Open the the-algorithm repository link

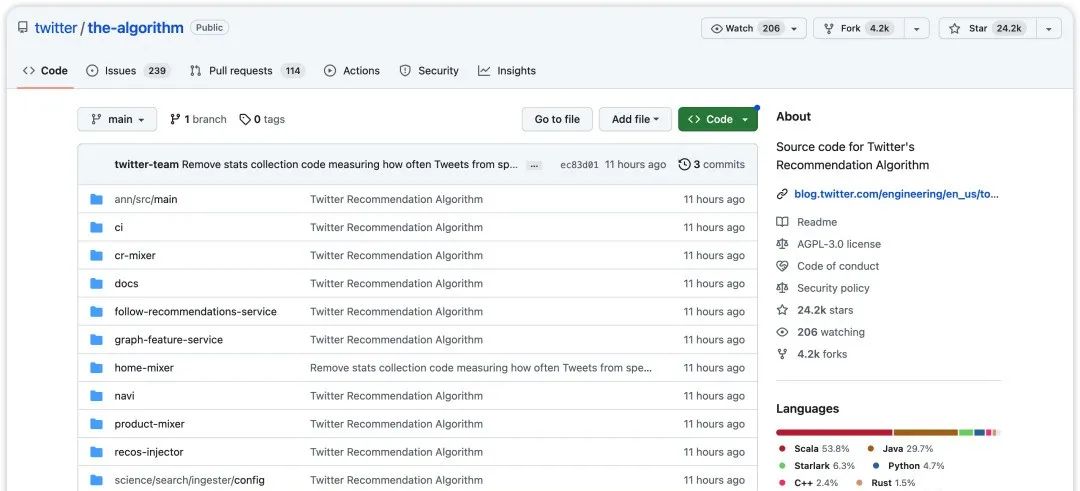coord(136,28)
